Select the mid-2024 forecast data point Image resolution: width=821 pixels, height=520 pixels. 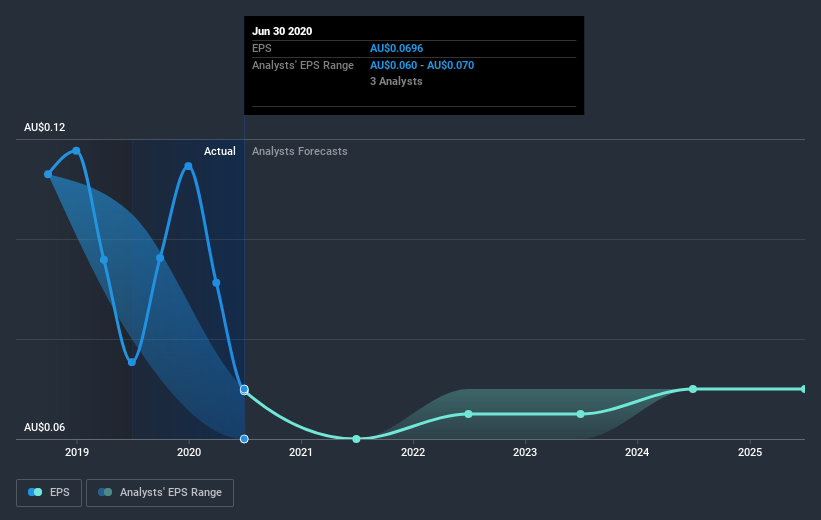pyautogui.click(x=692, y=389)
